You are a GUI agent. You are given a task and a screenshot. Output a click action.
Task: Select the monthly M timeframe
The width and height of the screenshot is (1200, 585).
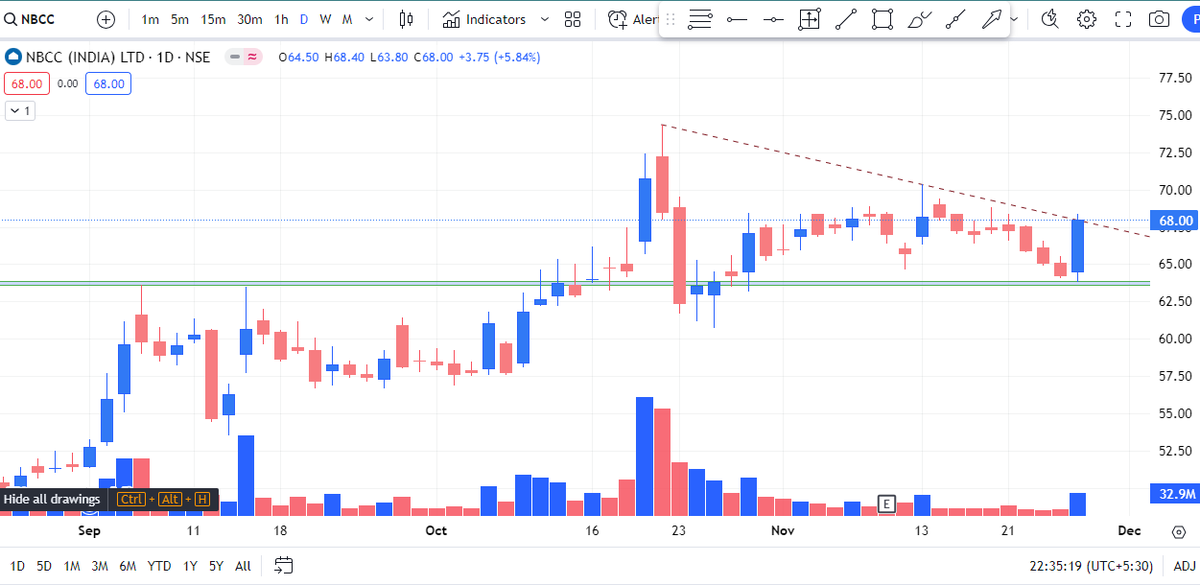pyautogui.click(x=347, y=19)
